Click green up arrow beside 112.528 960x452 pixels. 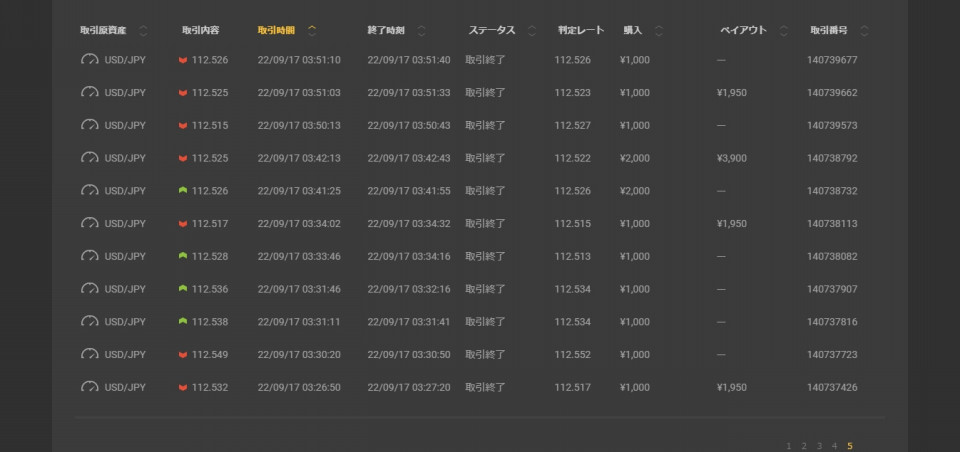point(182,256)
